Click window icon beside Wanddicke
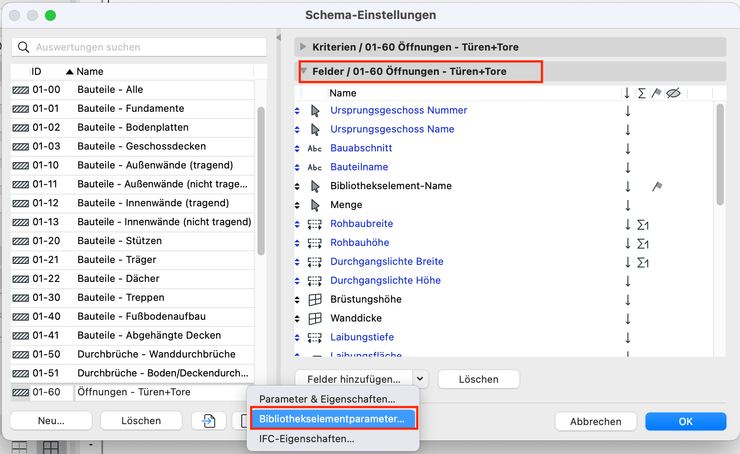Viewport: 740px width, 454px height. click(315, 319)
